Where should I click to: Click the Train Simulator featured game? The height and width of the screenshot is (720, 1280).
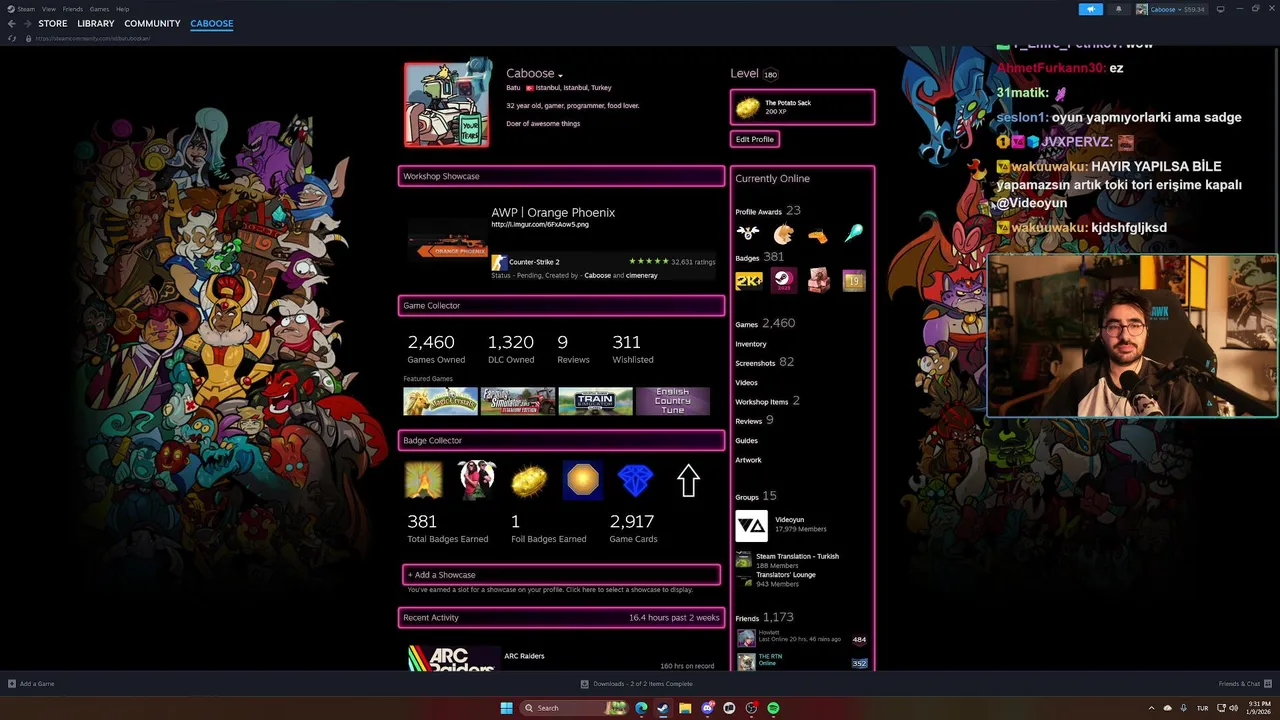pyautogui.click(x=595, y=401)
